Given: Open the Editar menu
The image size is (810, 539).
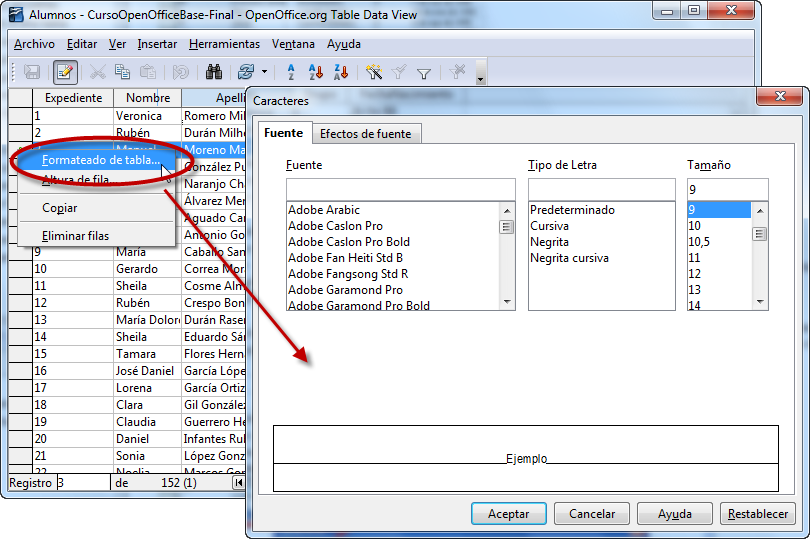Looking at the screenshot, I should pyautogui.click(x=82, y=44).
